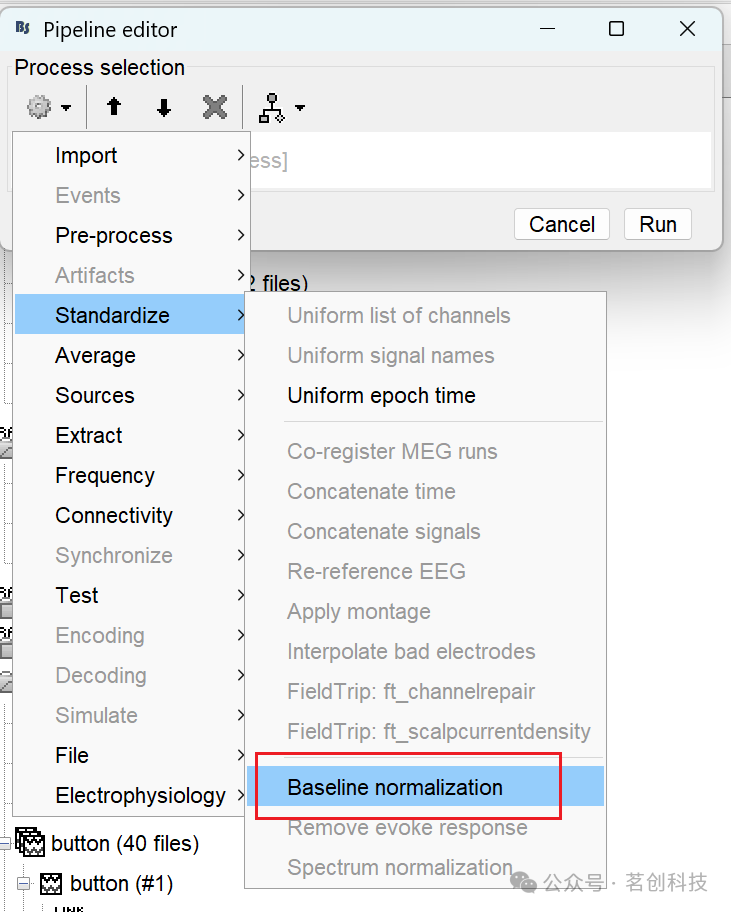This screenshot has width=731, height=912.
Task: Open the Average submenu
Action: click(x=131, y=355)
